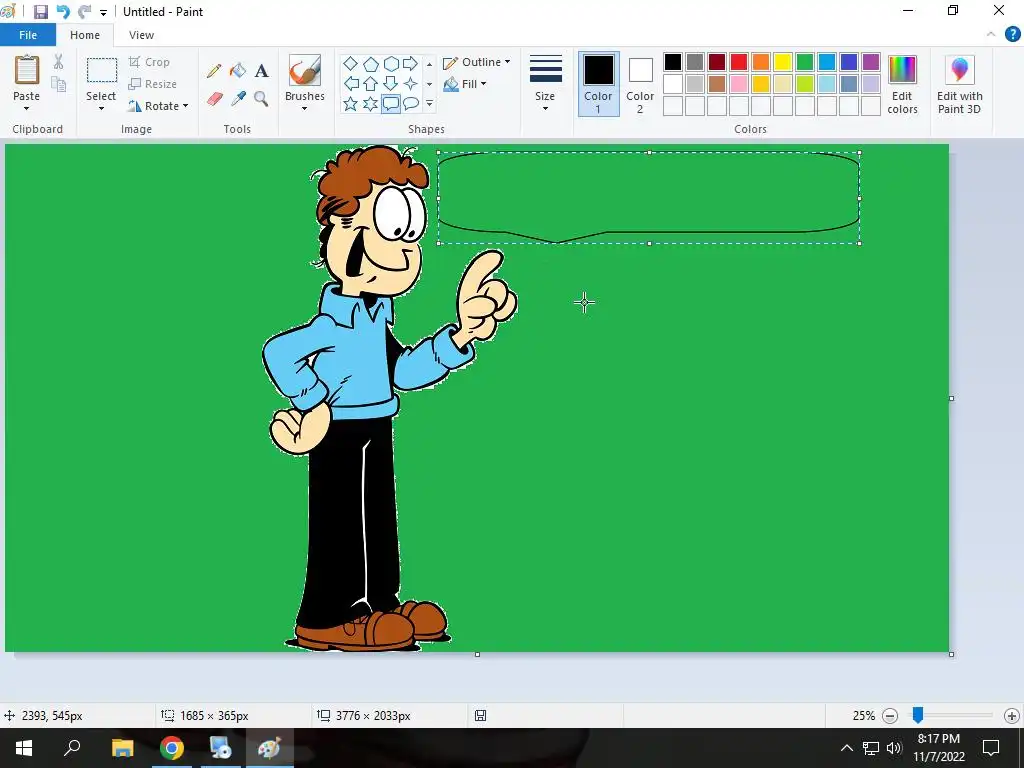Choose the Rounded rectangular callout shape
Viewport: 1024px width, 768px height.
[x=391, y=104]
